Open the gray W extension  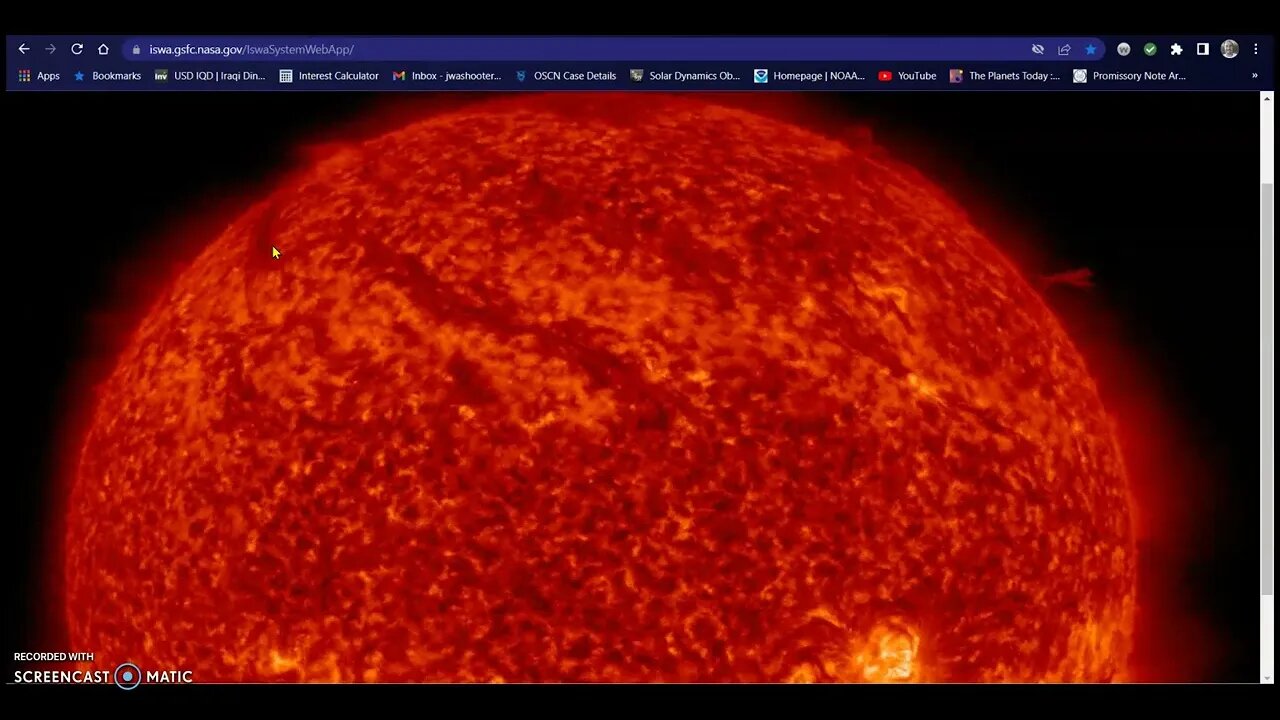pyautogui.click(x=1123, y=49)
